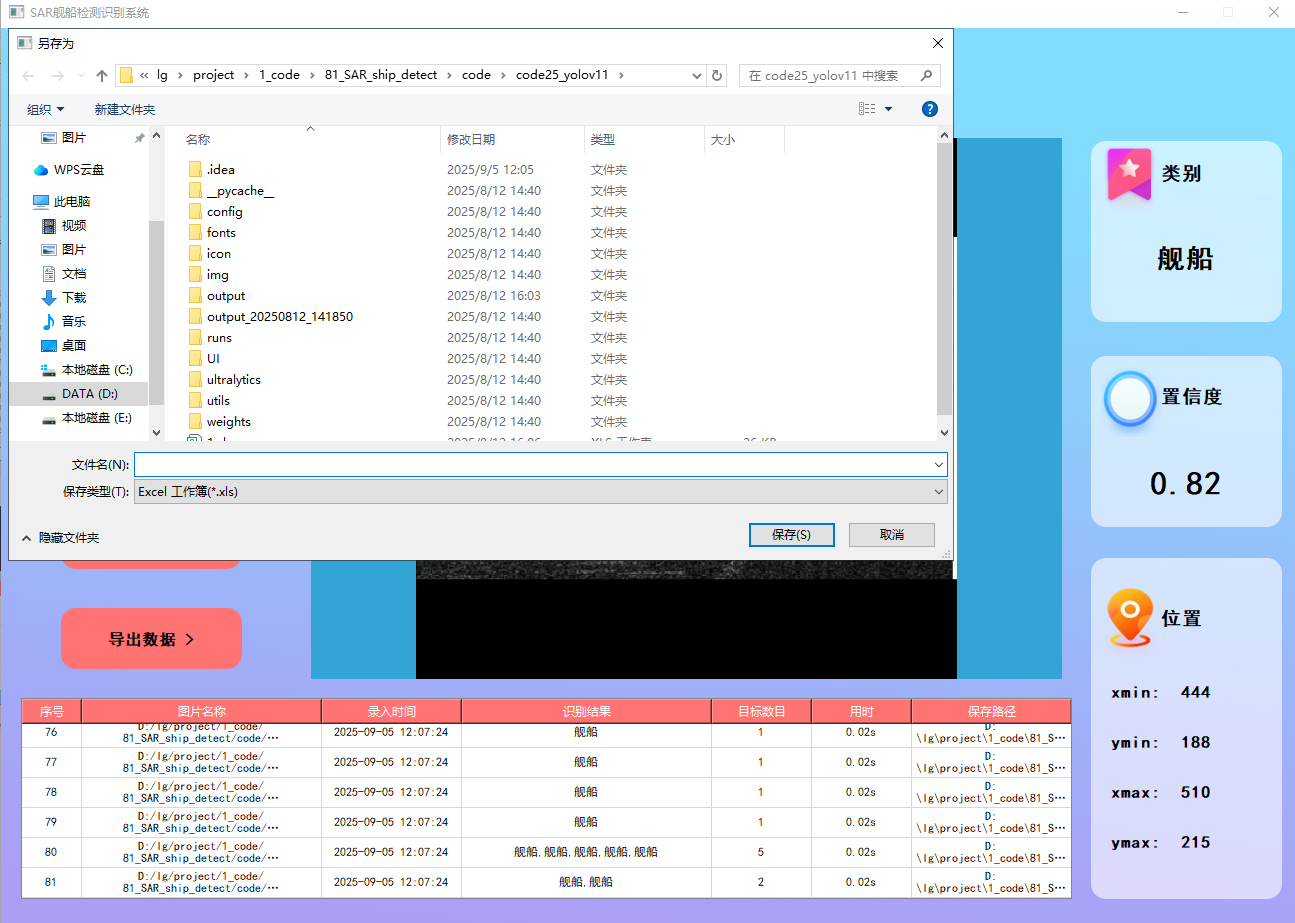Expand the code25_yolov11 breadcrumb chevron
The height and width of the screenshot is (923, 1295).
(621, 75)
